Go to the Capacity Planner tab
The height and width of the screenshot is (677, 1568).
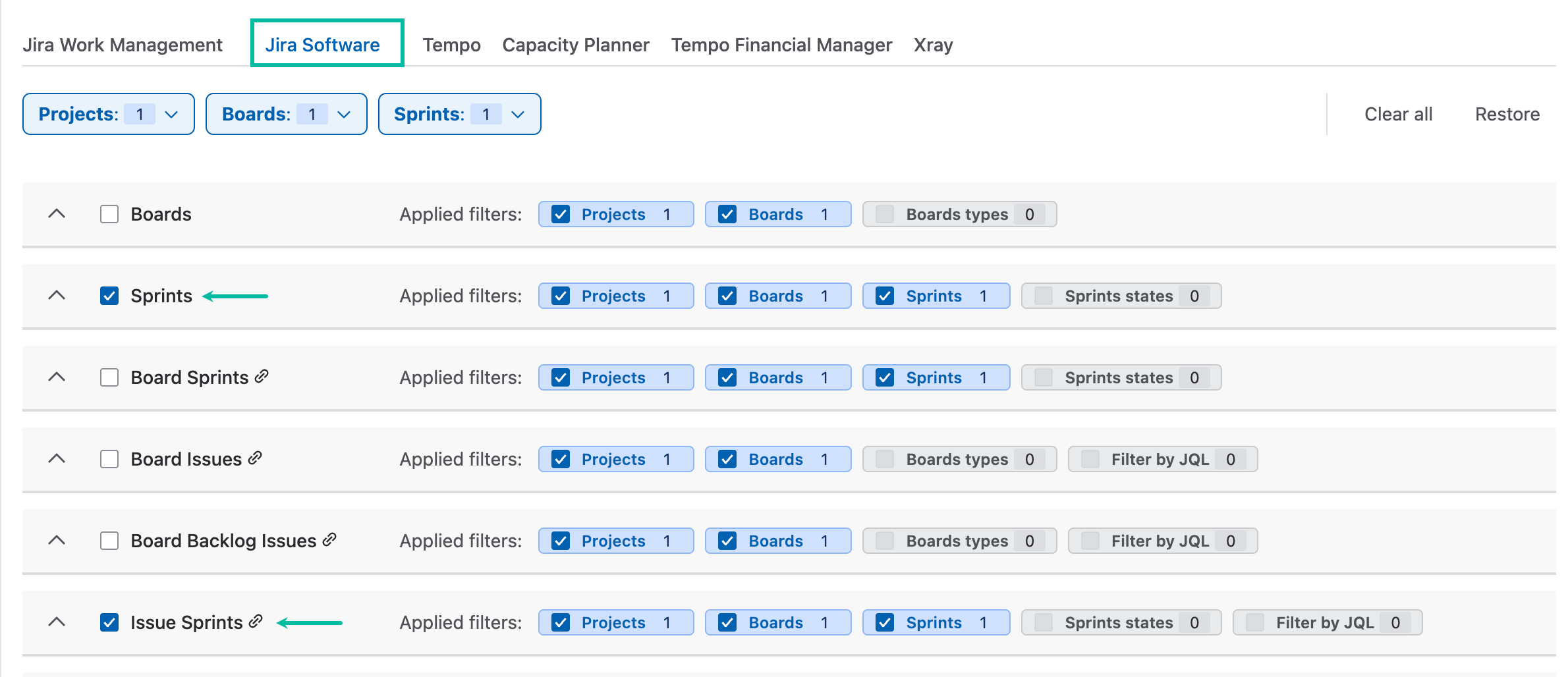pyautogui.click(x=576, y=45)
